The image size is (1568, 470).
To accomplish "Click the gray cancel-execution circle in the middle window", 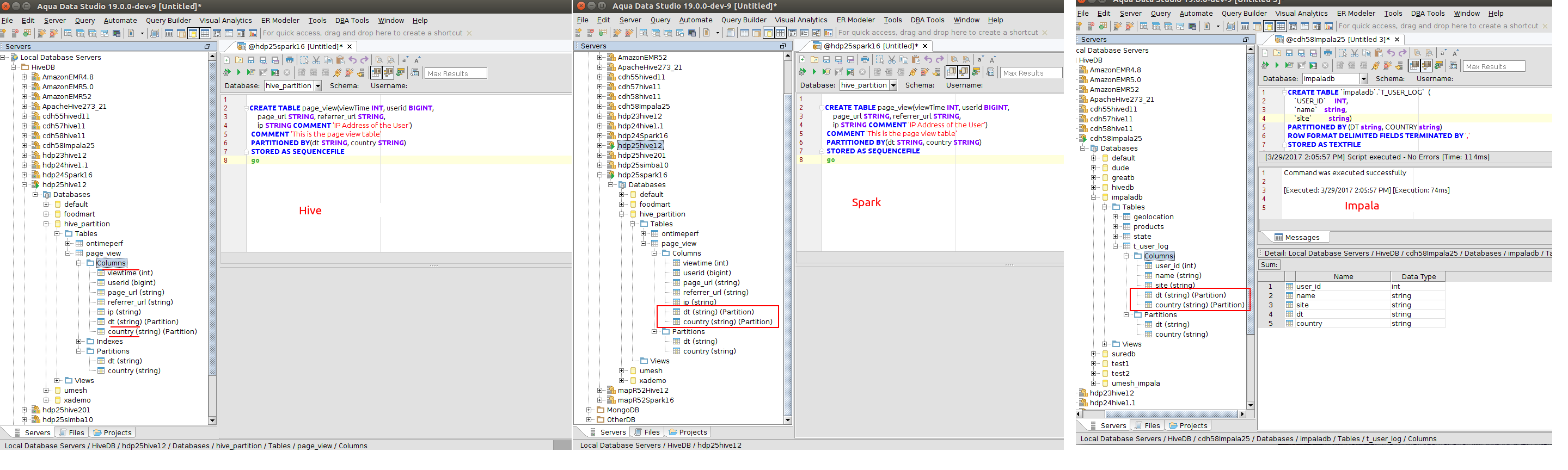I will click(x=862, y=72).
